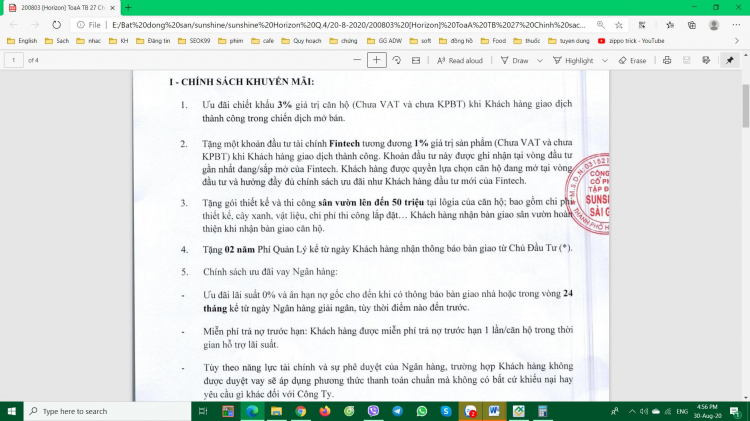Expand the Highlight color dropdown

(605, 60)
